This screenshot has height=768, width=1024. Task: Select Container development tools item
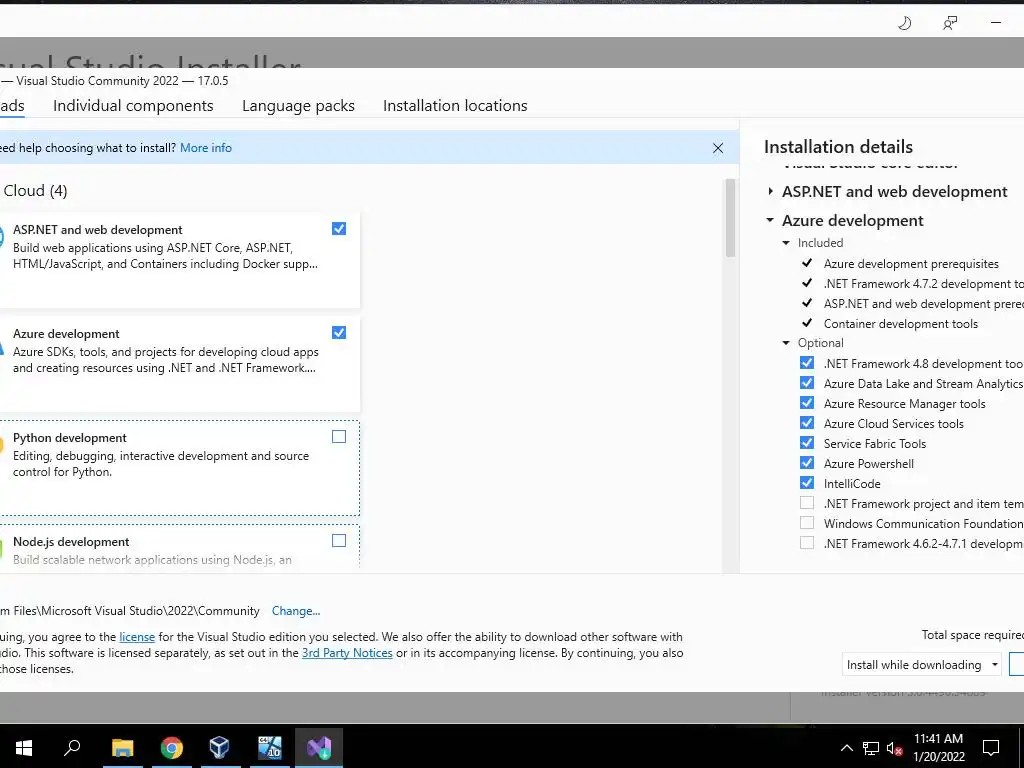coord(901,324)
